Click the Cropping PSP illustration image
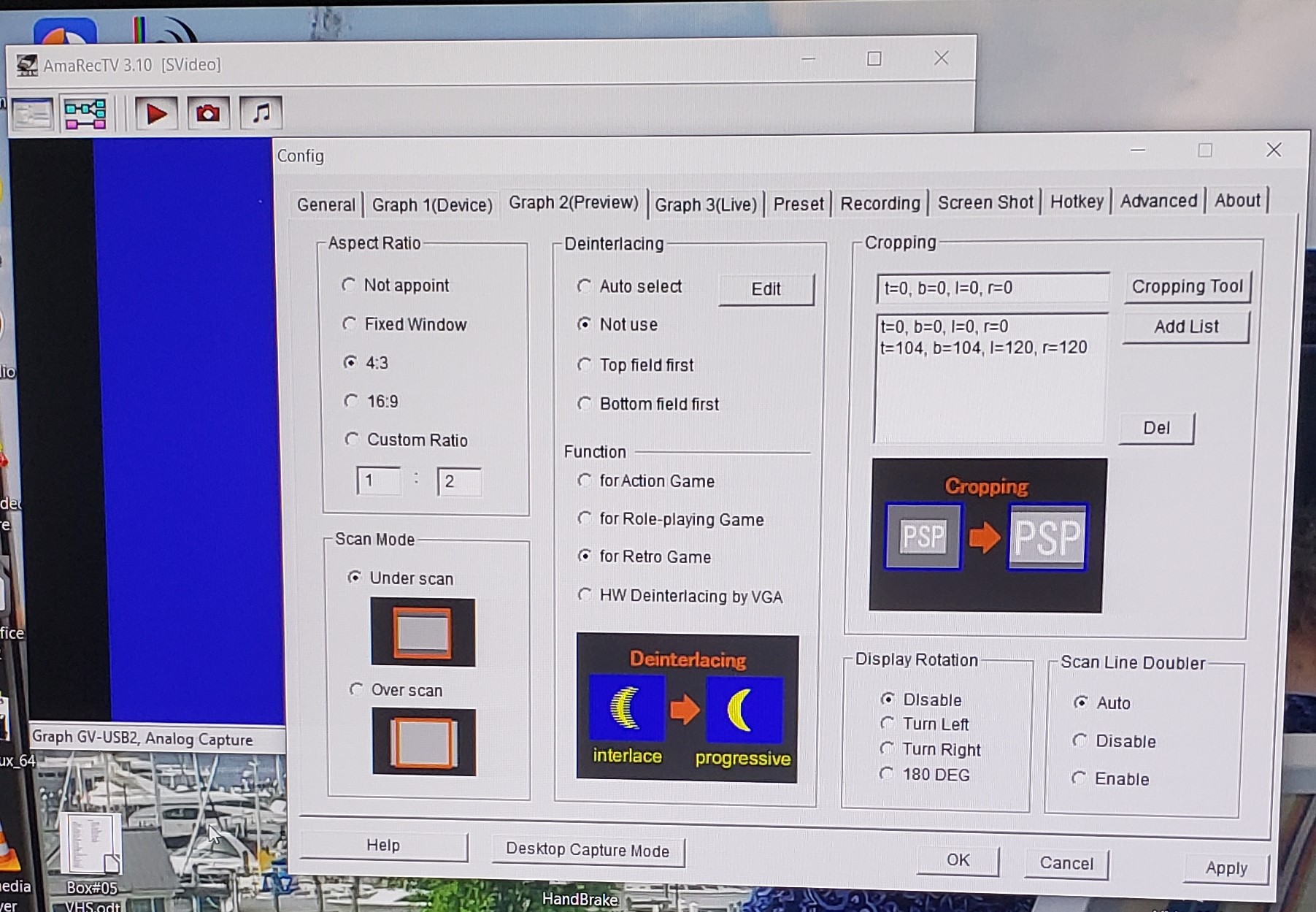This screenshot has height=912, width=1316. tap(987, 534)
